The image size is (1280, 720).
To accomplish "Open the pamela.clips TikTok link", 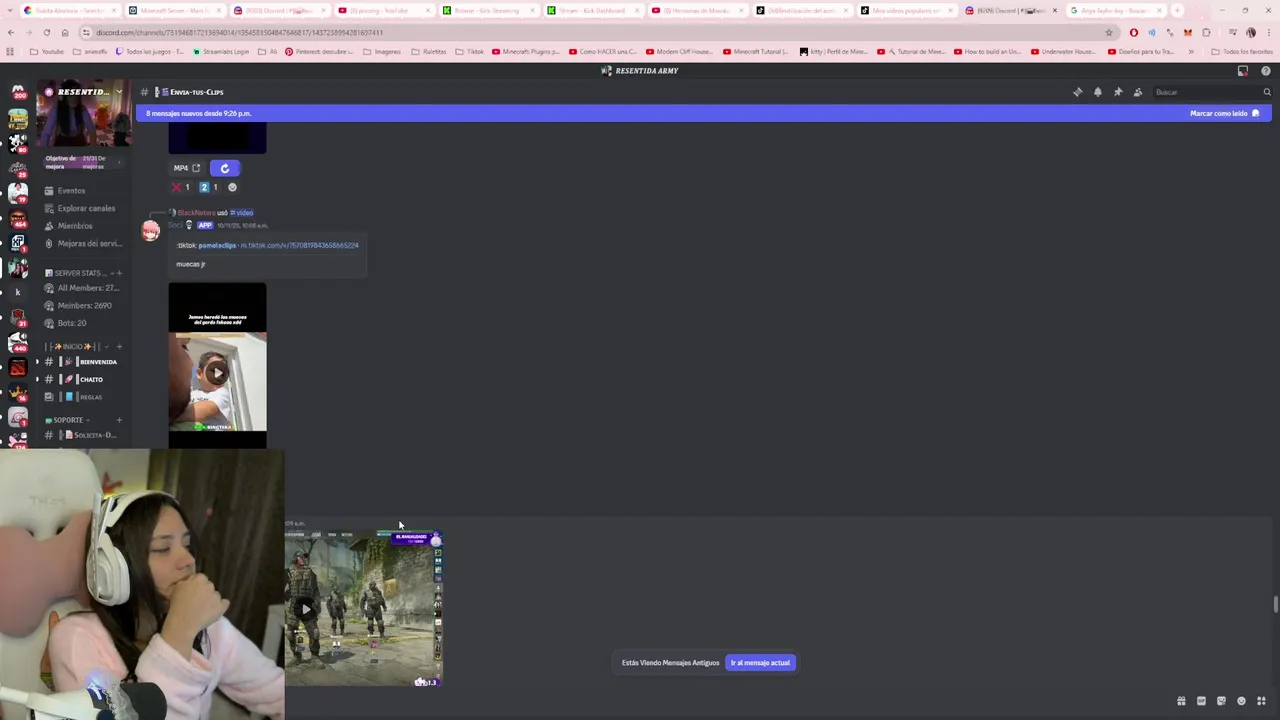I will [x=217, y=245].
